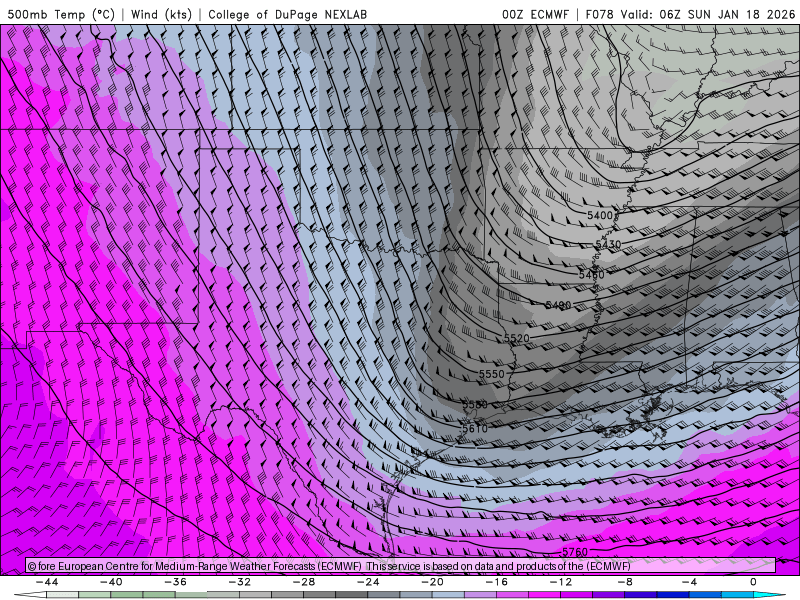Click the ECMWF copyright notice banner

click(x=401, y=566)
